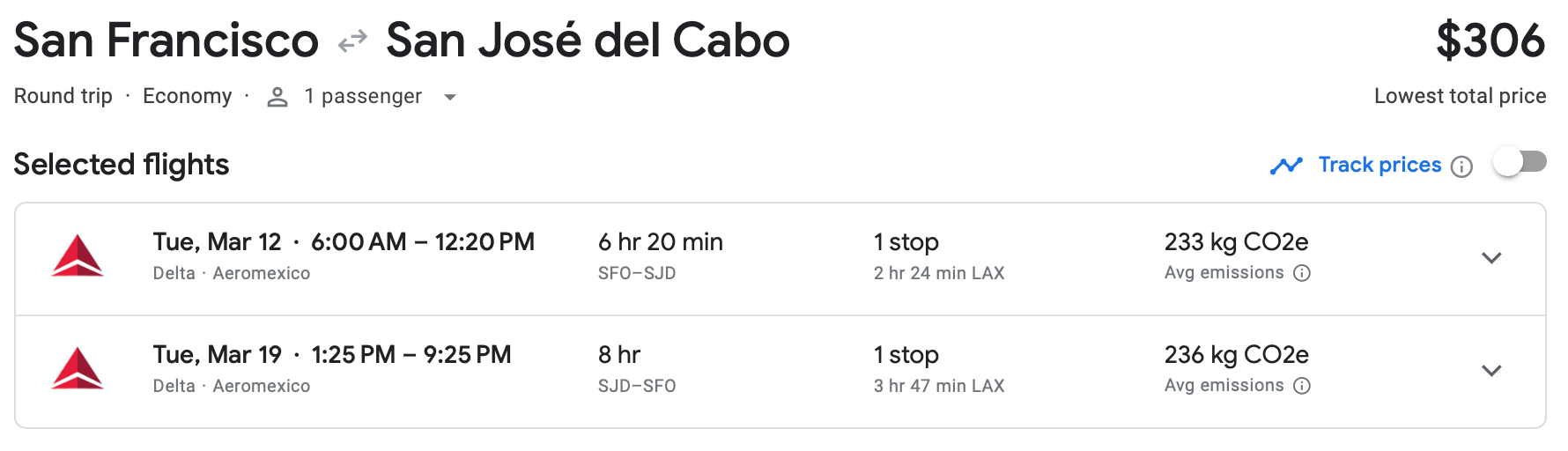Click the Track prices link

click(1379, 165)
